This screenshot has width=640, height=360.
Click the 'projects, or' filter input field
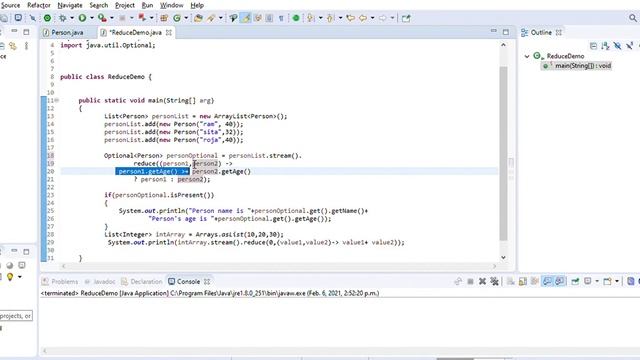click(x=16, y=316)
